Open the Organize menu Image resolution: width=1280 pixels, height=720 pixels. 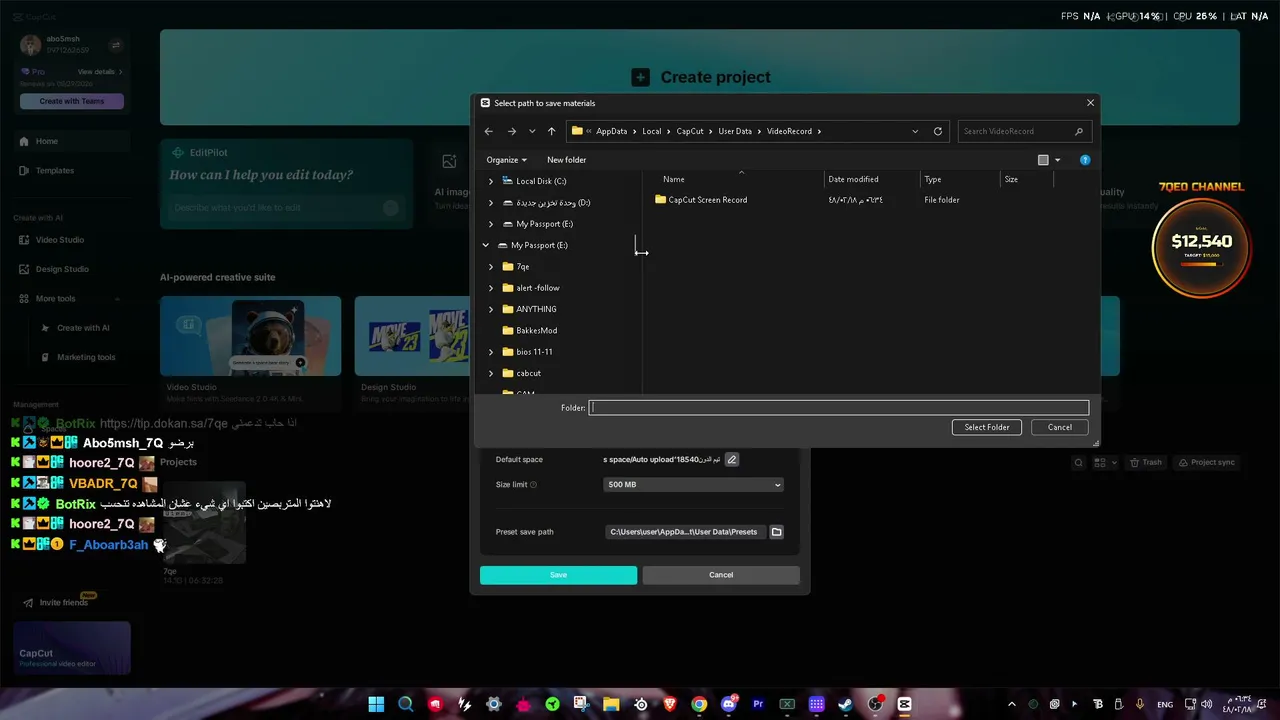pyautogui.click(x=506, y=160)
